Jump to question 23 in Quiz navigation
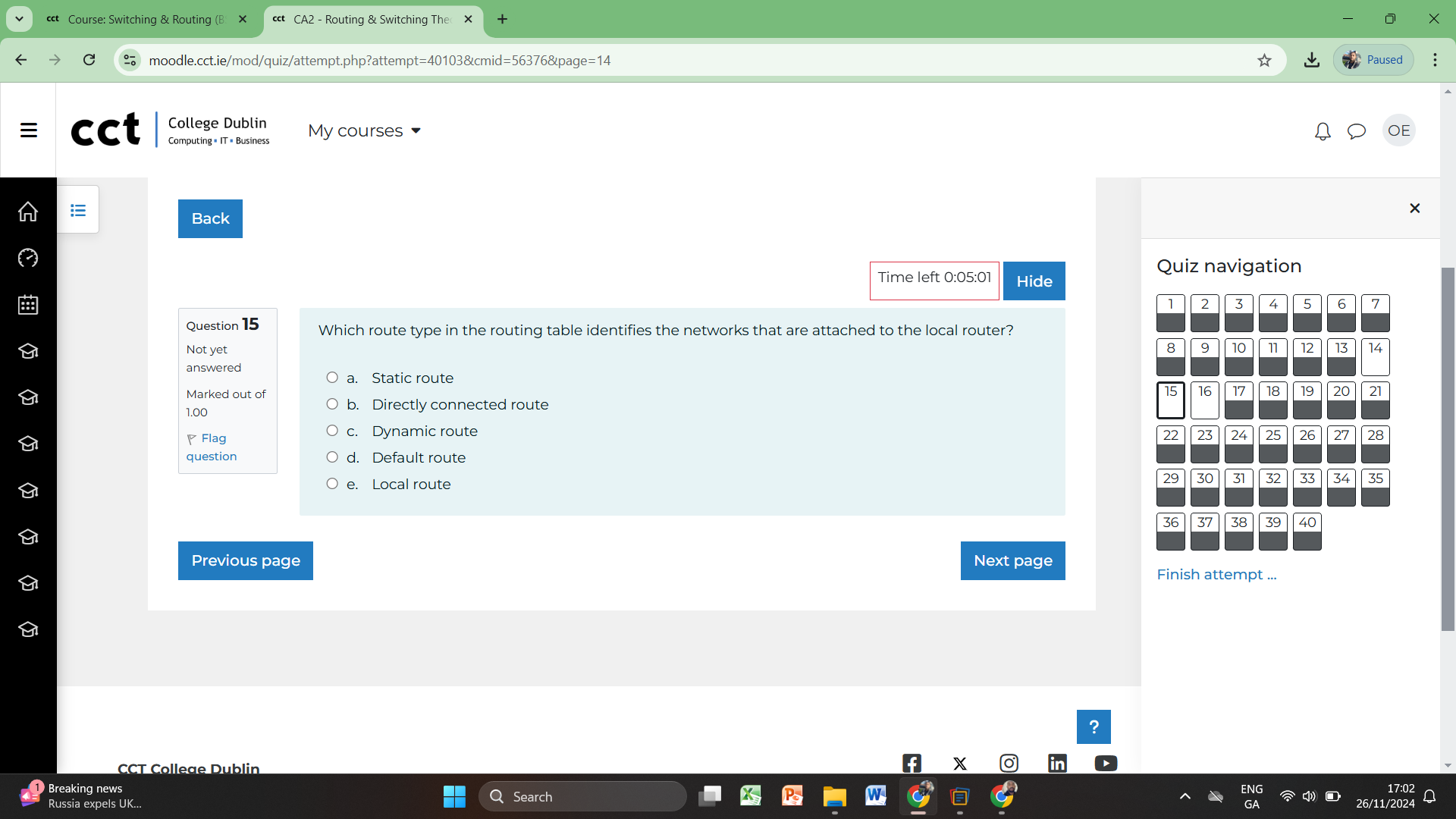 coord(1205,444)
